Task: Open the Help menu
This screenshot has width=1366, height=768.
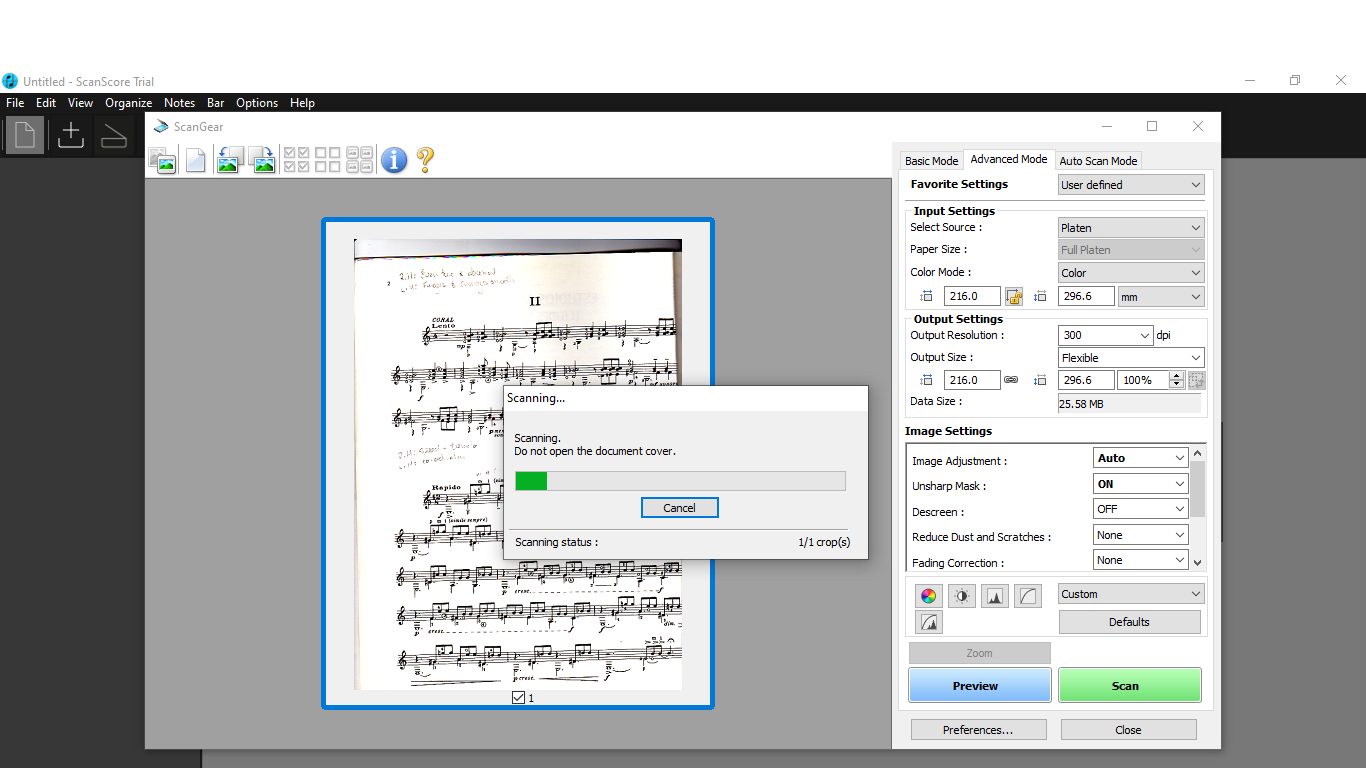Action: pos(302,103)
